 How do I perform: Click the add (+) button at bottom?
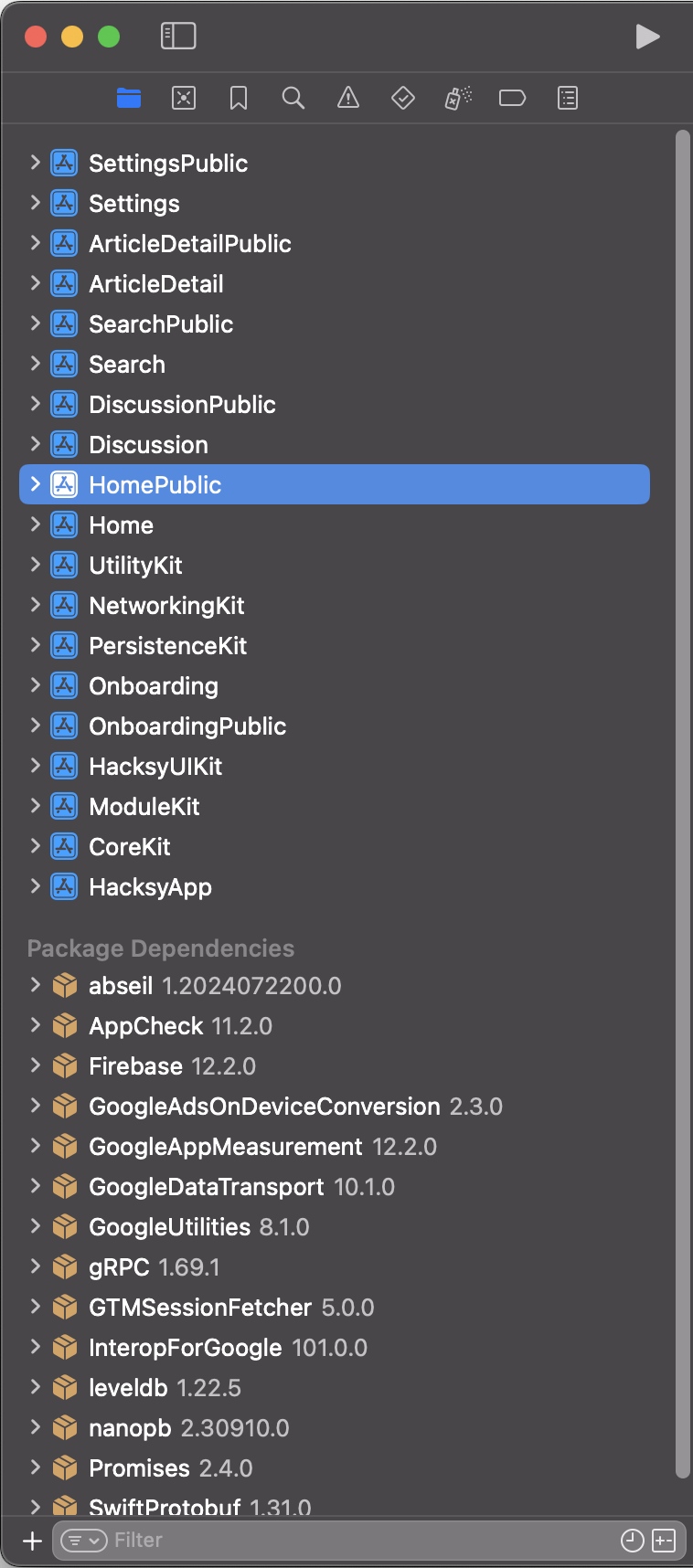point(32,1541)
